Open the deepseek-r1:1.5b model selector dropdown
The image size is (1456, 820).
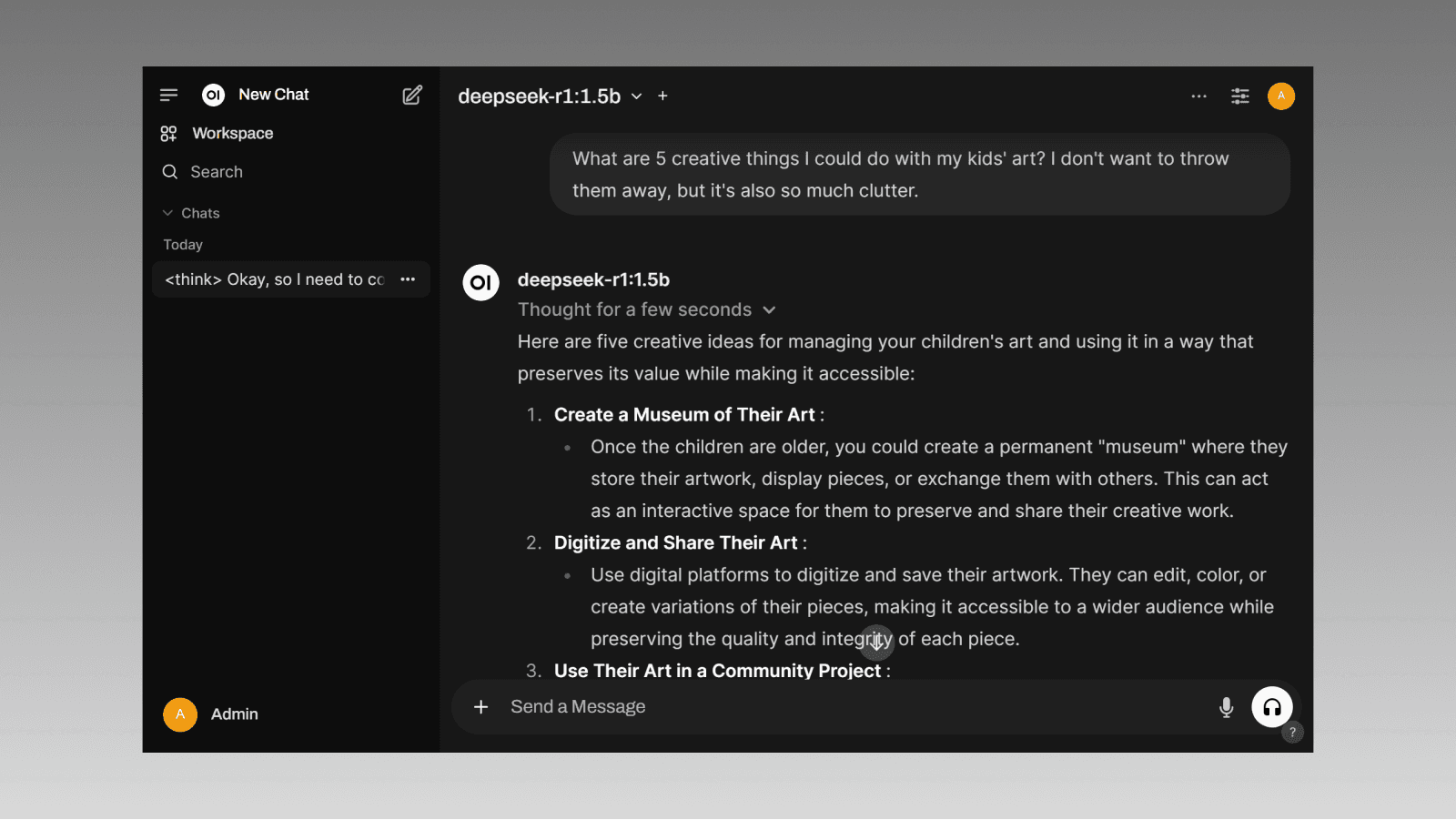coord(550,96)
